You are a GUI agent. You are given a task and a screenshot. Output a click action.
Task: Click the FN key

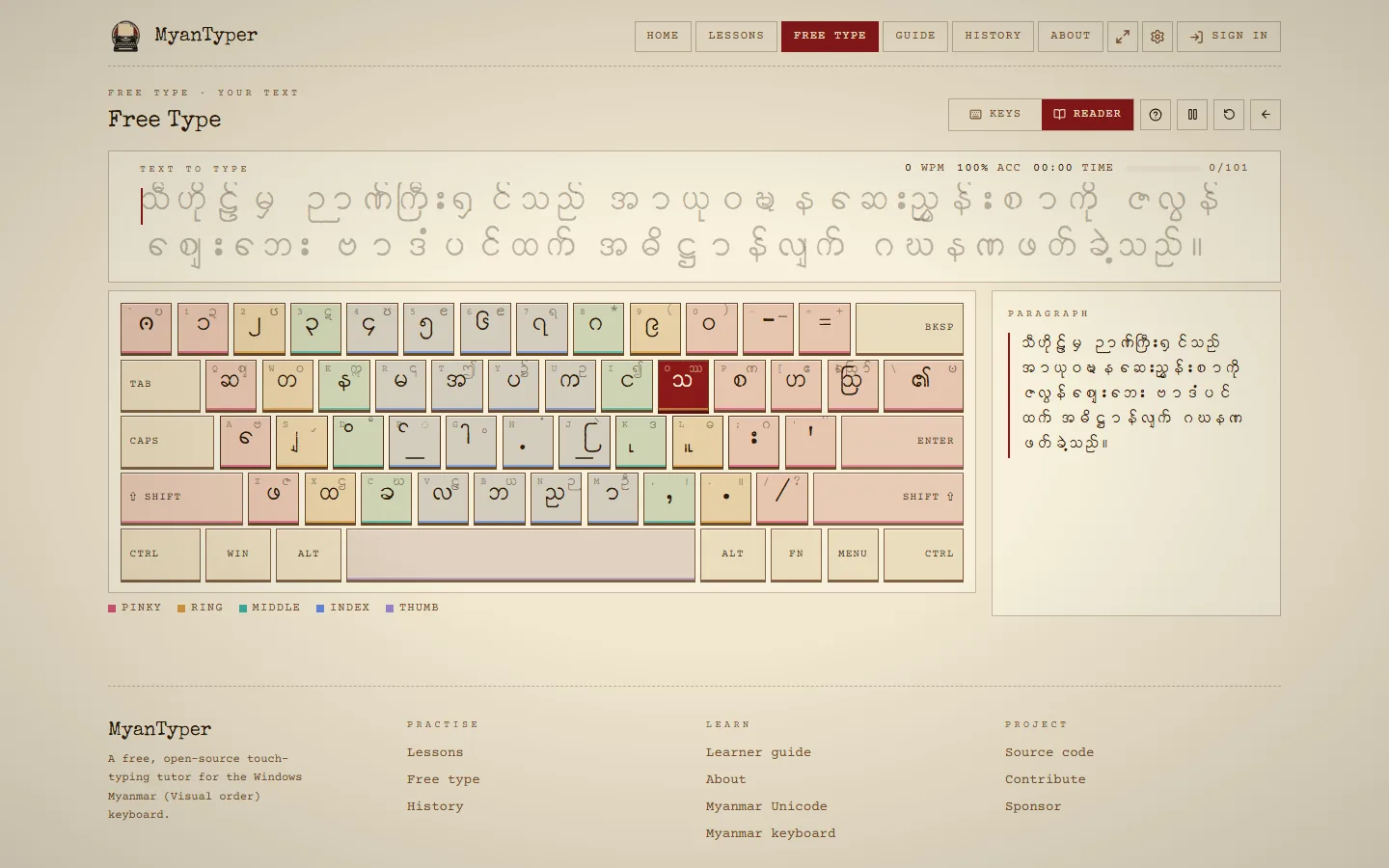click(x=796, y=555)
